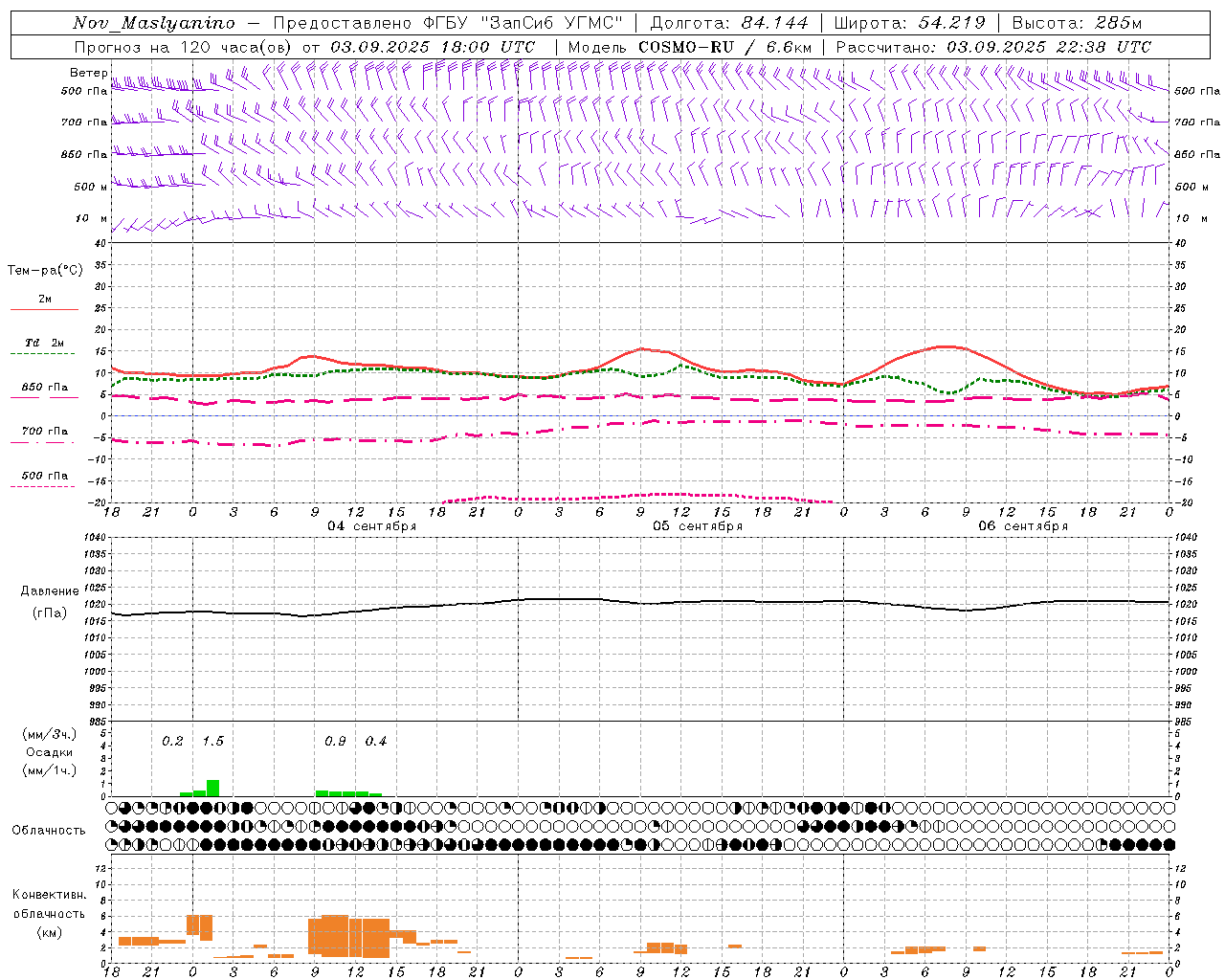This screenshot has width=1225, height=980.
Task: Click the (мм/3ч.) units label
Action: (x=49, y=734)
